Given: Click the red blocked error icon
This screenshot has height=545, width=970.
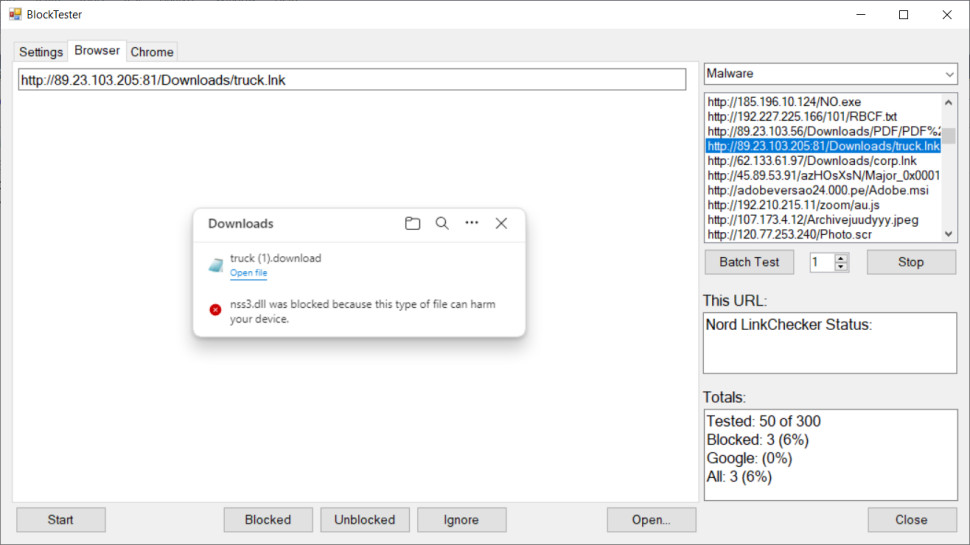Looking at the screenshot, I should (215, 310).
